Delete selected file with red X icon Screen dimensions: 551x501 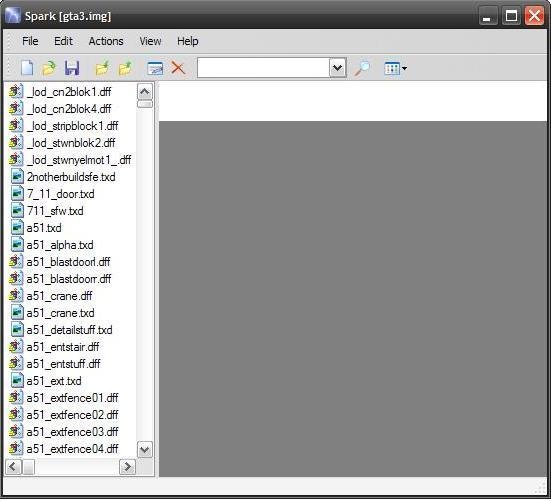click(178, 68)
